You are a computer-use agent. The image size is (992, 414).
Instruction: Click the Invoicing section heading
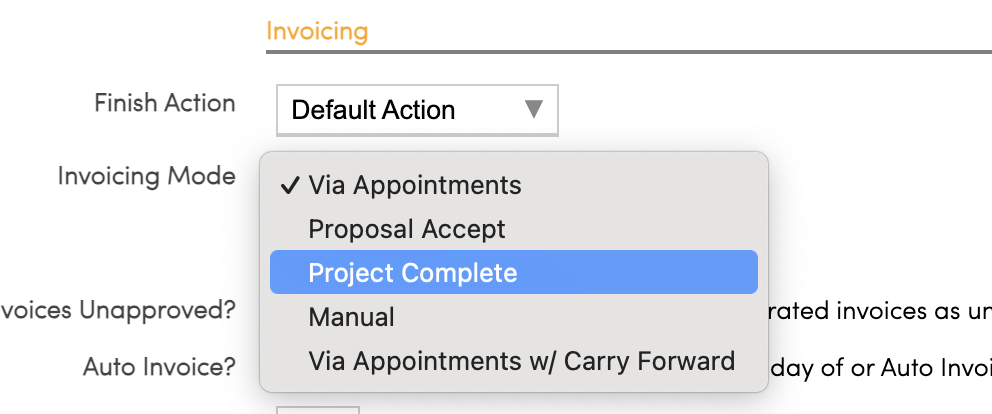pos(317,31)
